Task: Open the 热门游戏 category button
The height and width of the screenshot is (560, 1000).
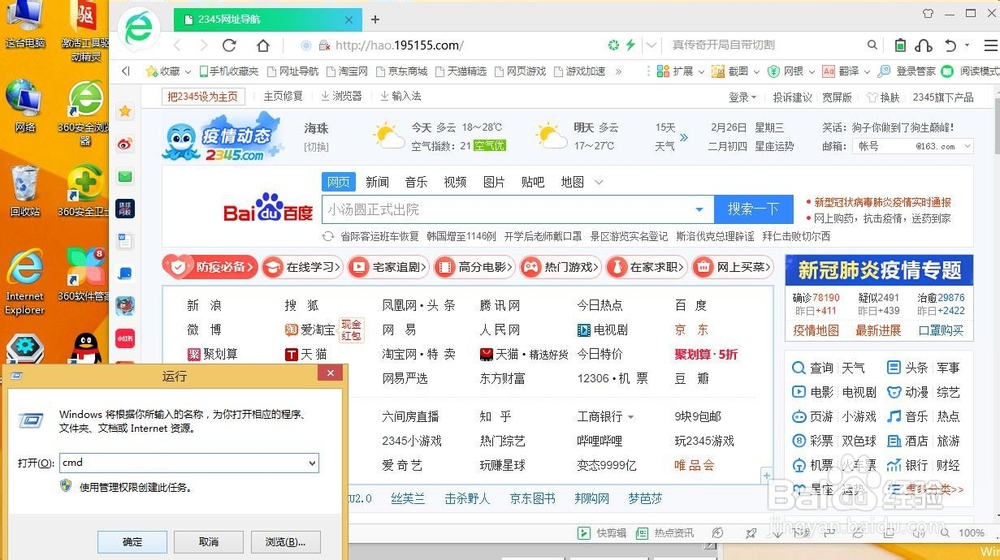Action: pyautogui.click(x=560, y=267)
